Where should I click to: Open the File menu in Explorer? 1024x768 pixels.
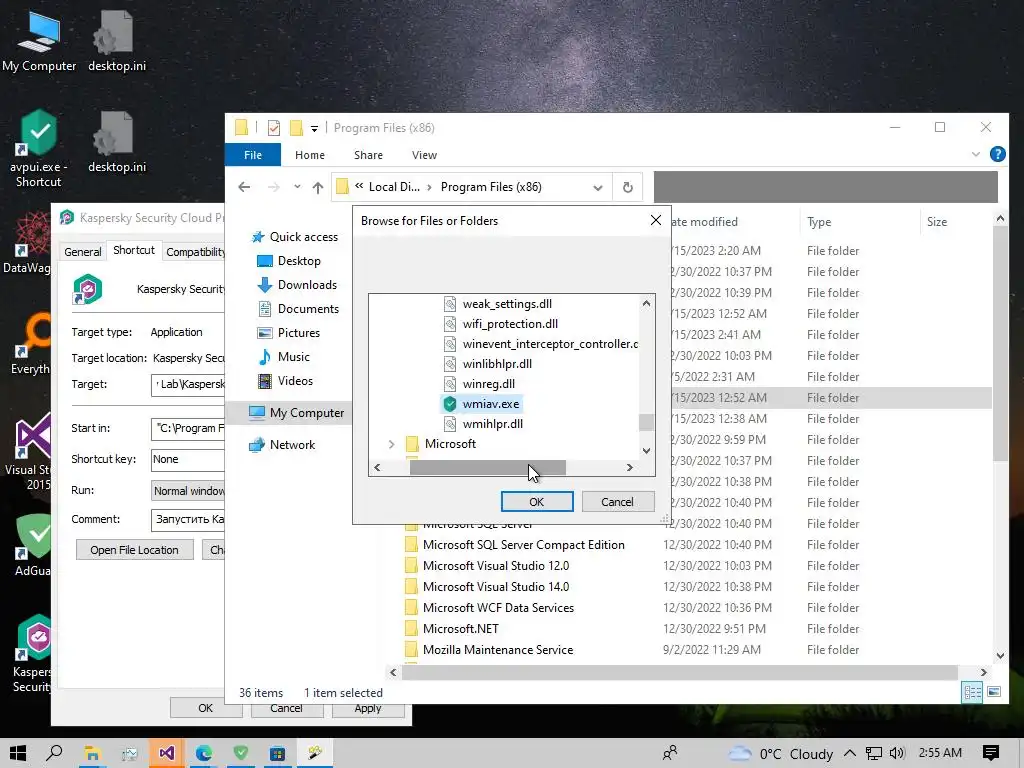[x=253, y=155]
